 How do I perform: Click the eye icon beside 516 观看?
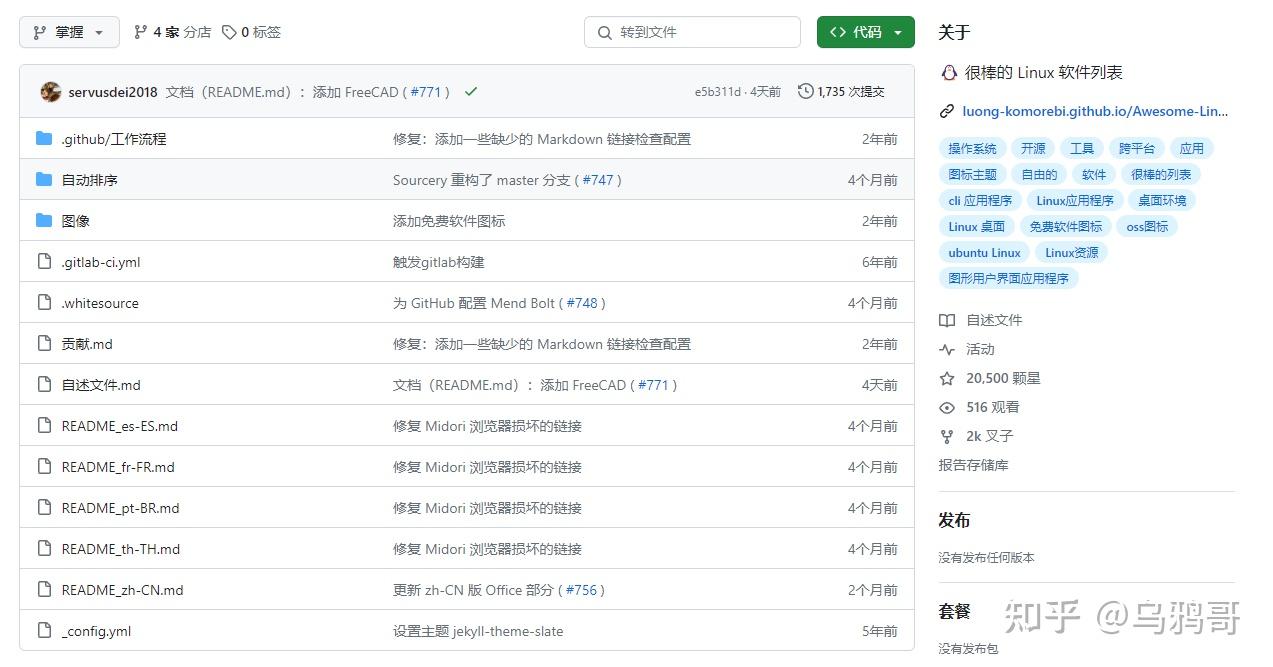pos(946,407)
